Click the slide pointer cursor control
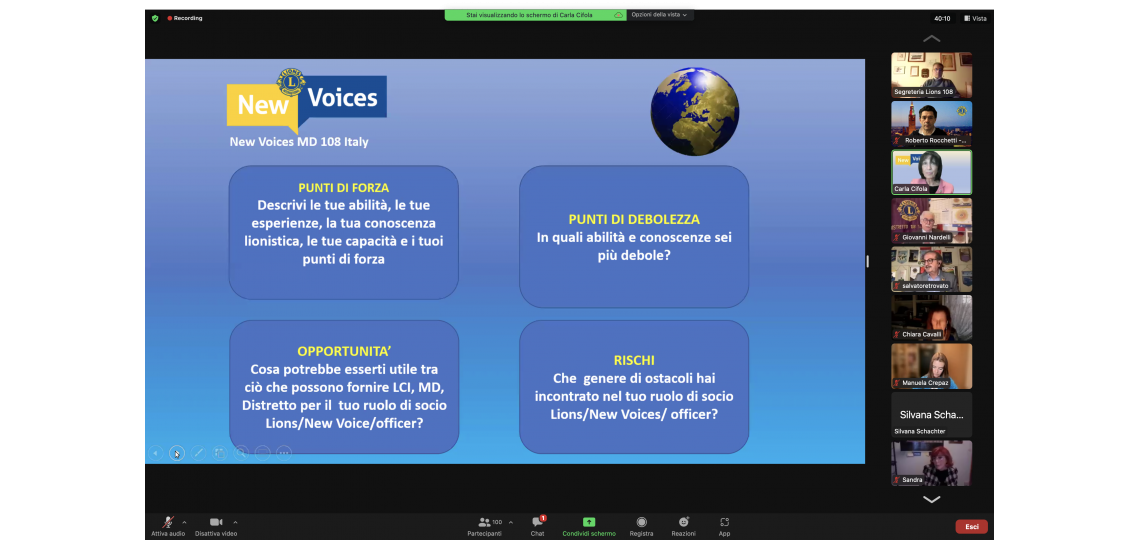 click(177, 453)
